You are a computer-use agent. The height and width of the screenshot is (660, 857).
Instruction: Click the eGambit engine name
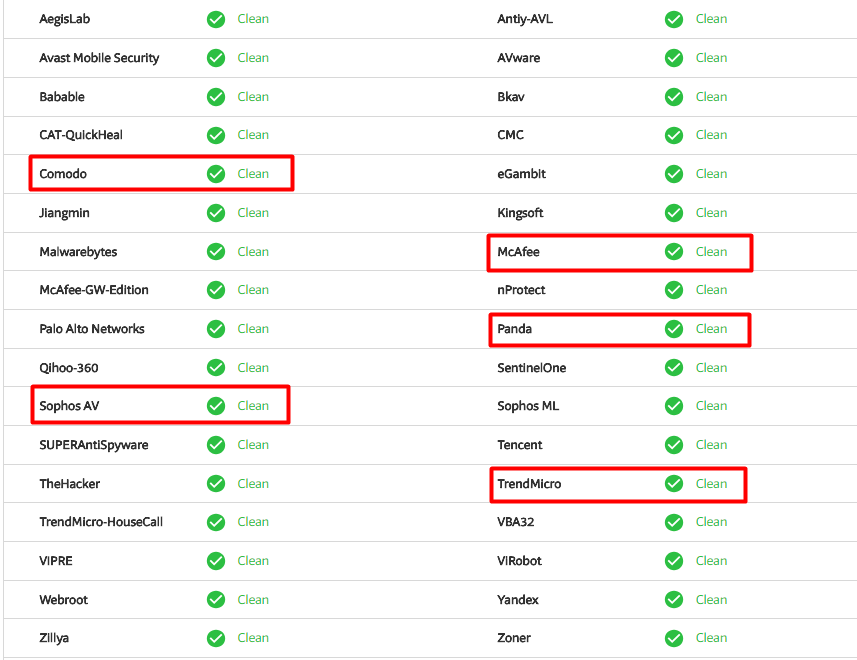point(521,174)
